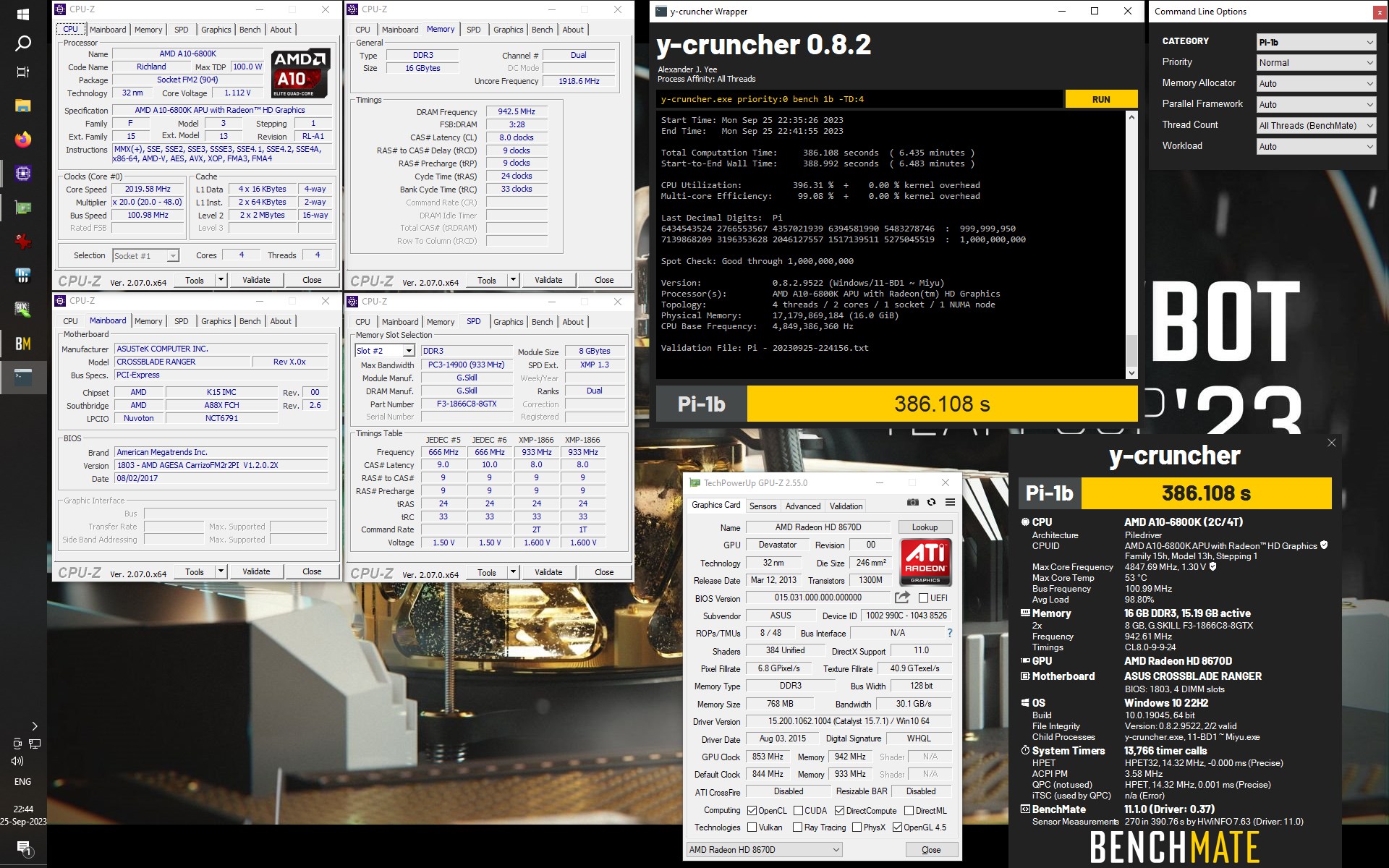Click the Bus Interface question mark in GPU-Z

[950, 633]
